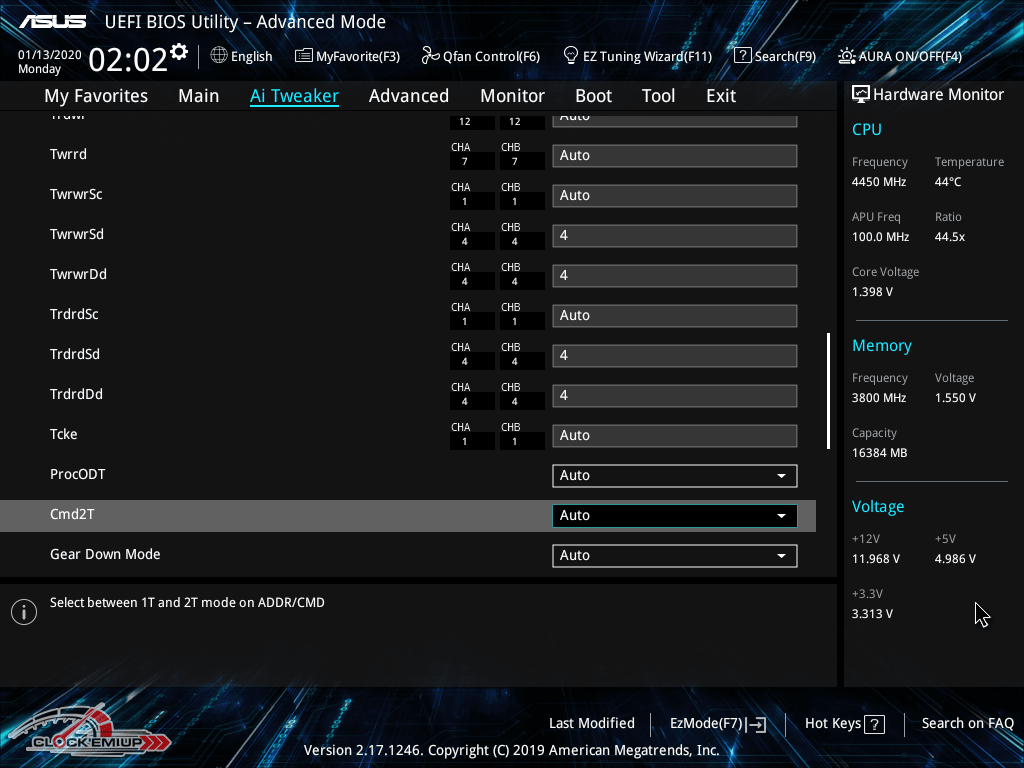
Task: Launch EZ Tuning Wizard lightbulb icon
Action: (x=571, y=55)
